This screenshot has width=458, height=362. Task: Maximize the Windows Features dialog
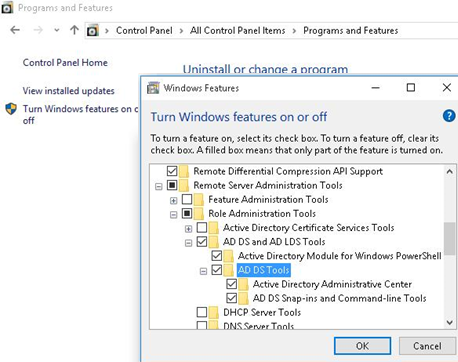pyautogui.click(x=411, y=88)
